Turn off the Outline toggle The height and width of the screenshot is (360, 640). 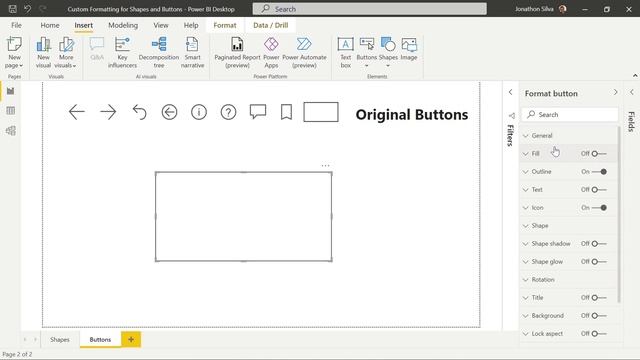pos(599,171)
